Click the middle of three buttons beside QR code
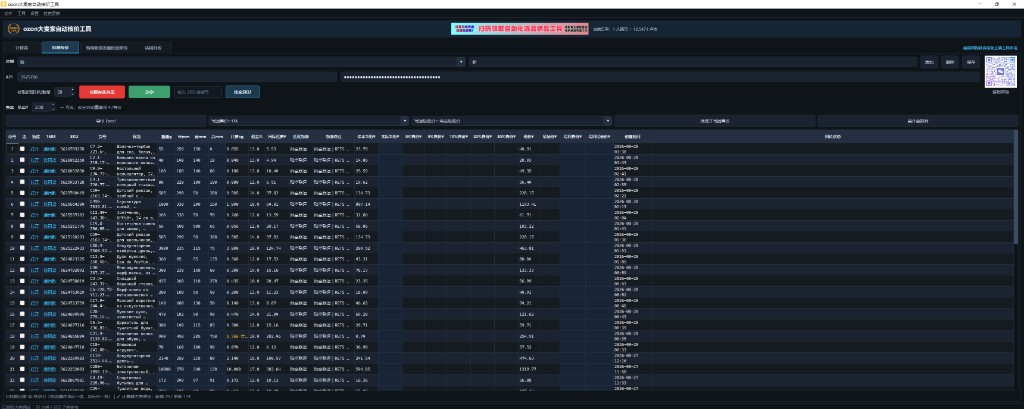This screenshot has height=409, width=1024. pos(950,62)
